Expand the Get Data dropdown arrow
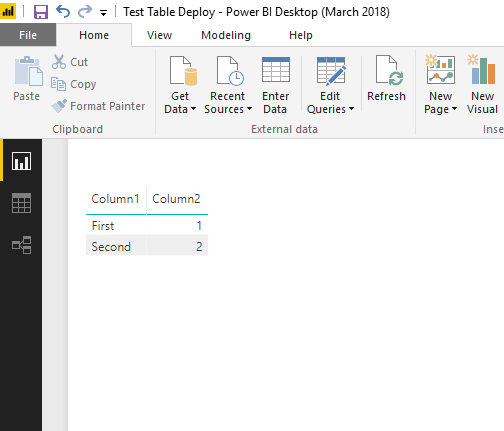 193,109
